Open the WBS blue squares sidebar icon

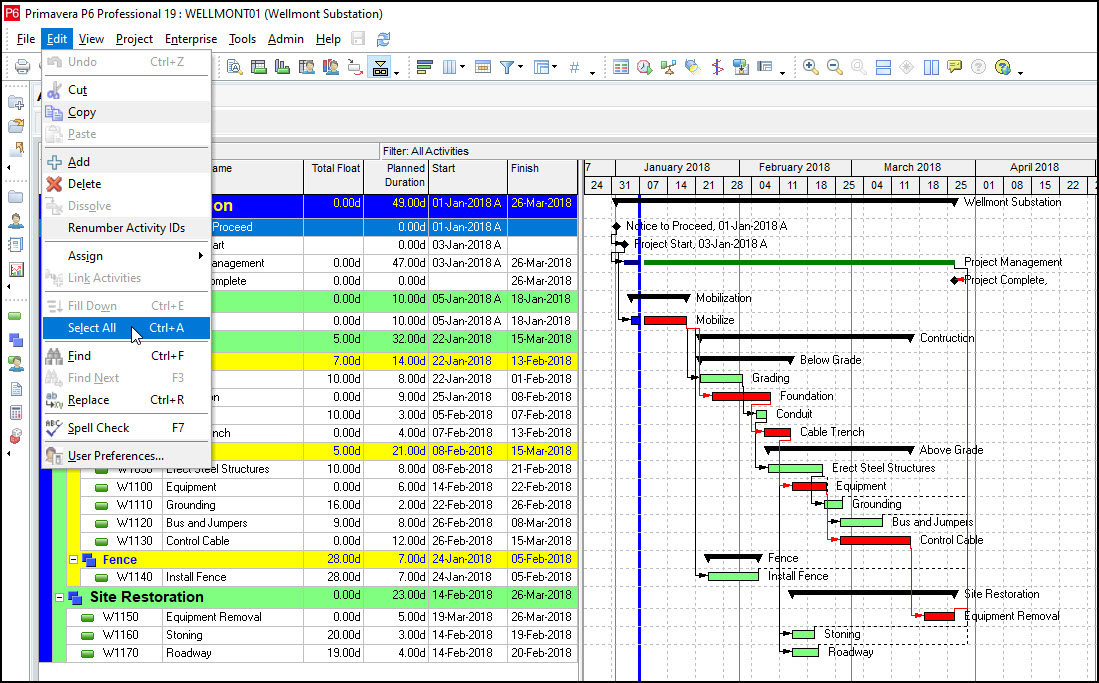tap(15, 340)
